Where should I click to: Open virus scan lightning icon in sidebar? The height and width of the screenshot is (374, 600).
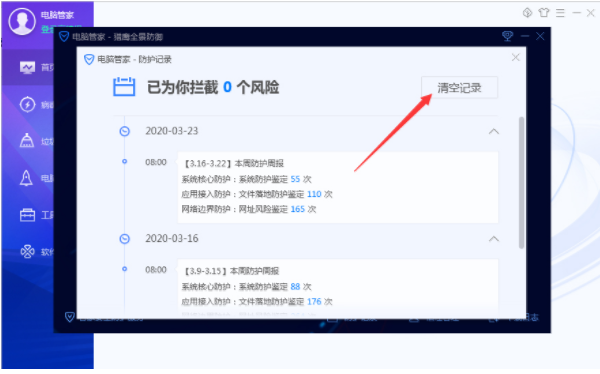tap(27, 105)
